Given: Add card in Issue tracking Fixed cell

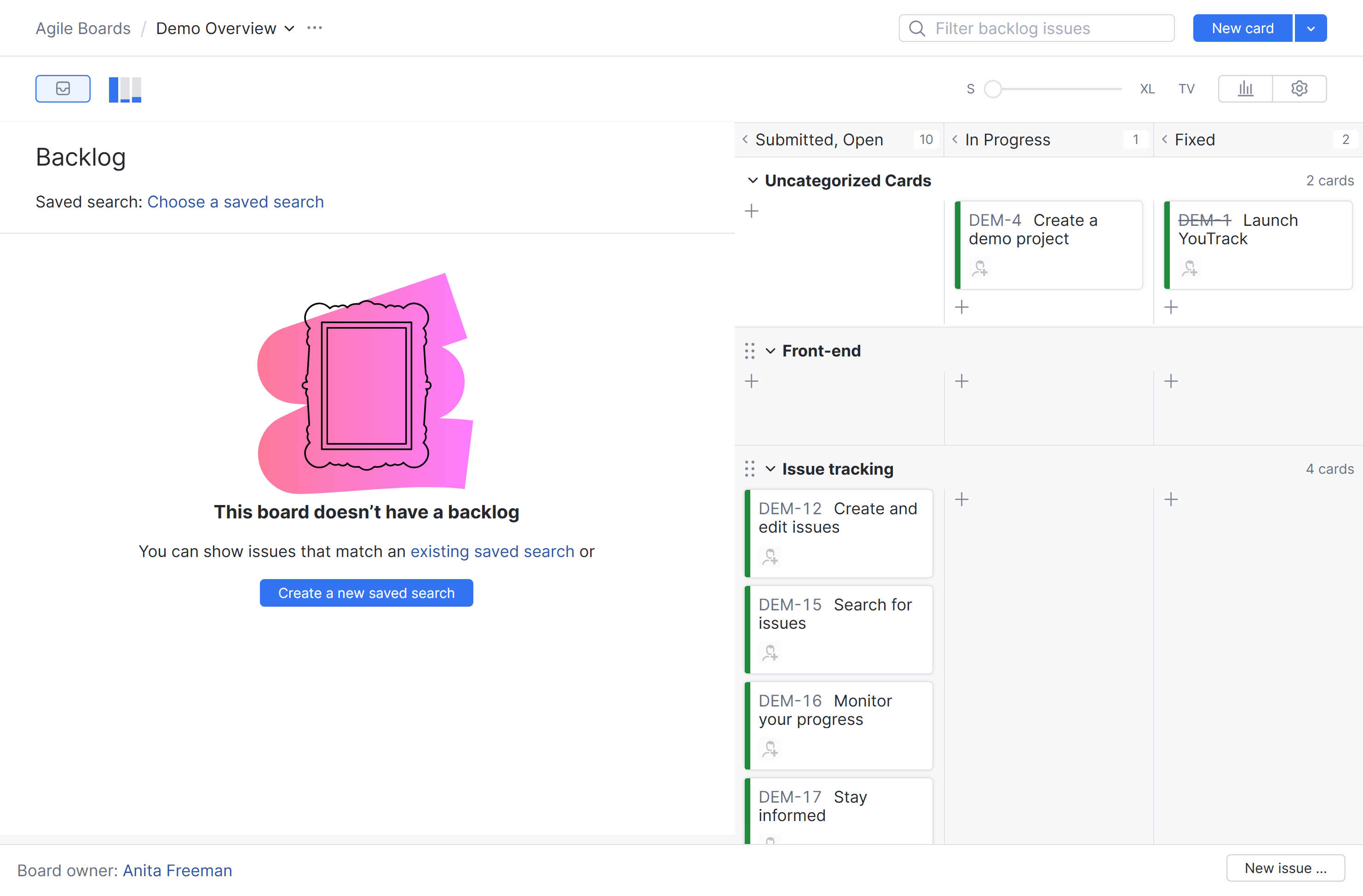Looking at the screenshot, I should [1171, 500].
